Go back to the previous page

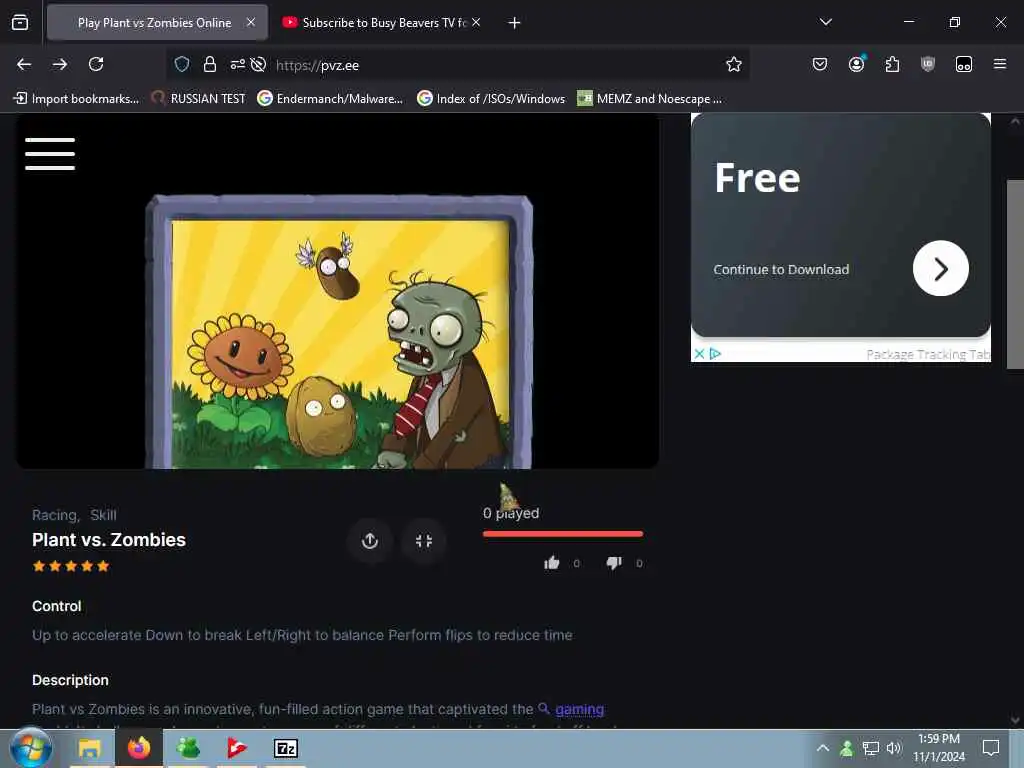24,64
